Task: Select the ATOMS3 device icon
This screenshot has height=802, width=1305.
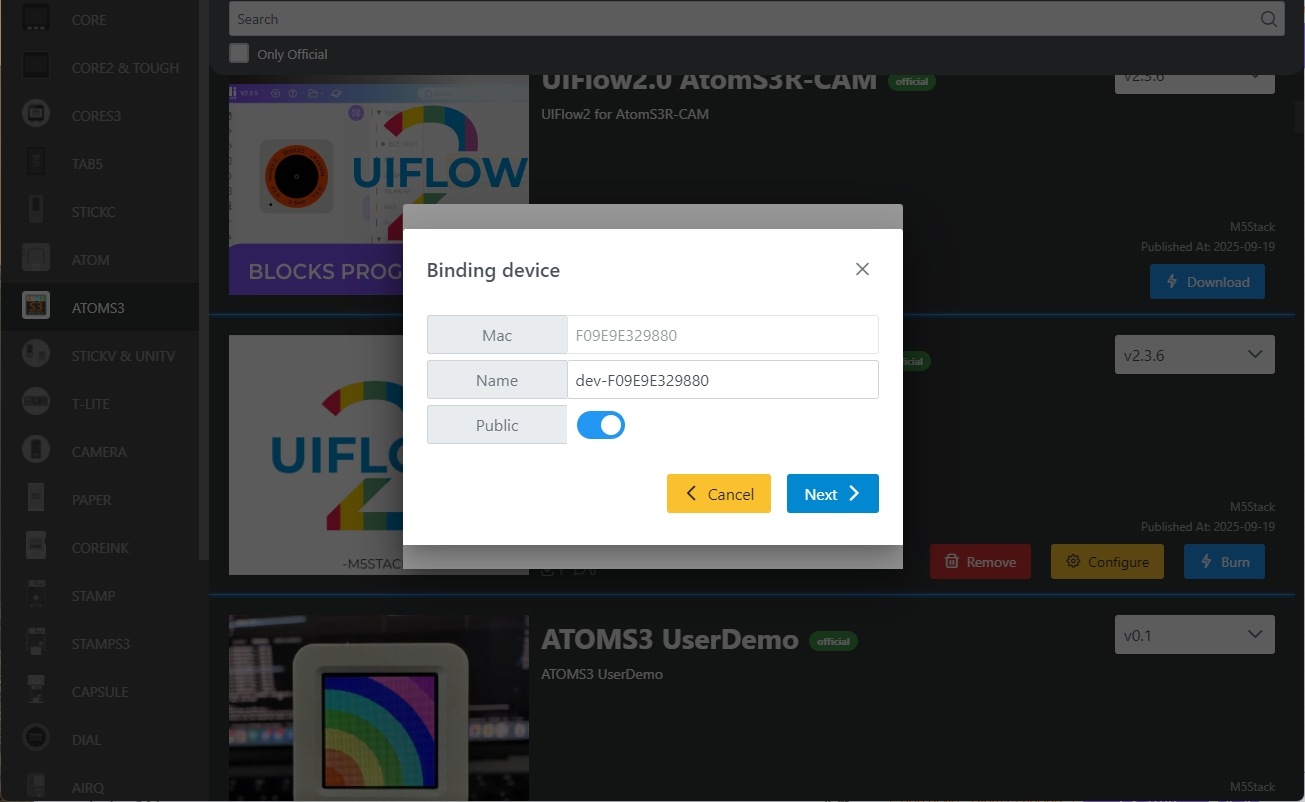Action: click(x=36, y=307)
